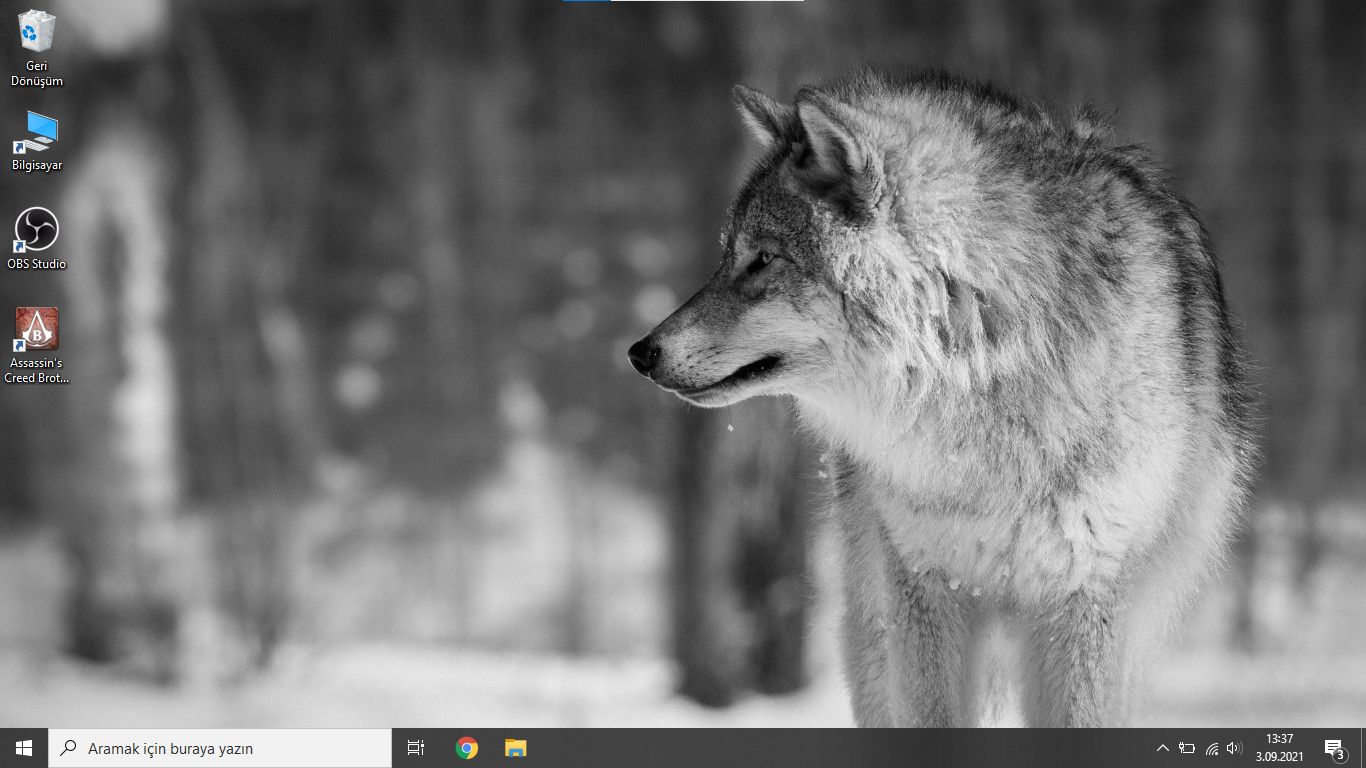Launch Google Chrome from the taskbar

pyautogui.click(x=466, y=748)
